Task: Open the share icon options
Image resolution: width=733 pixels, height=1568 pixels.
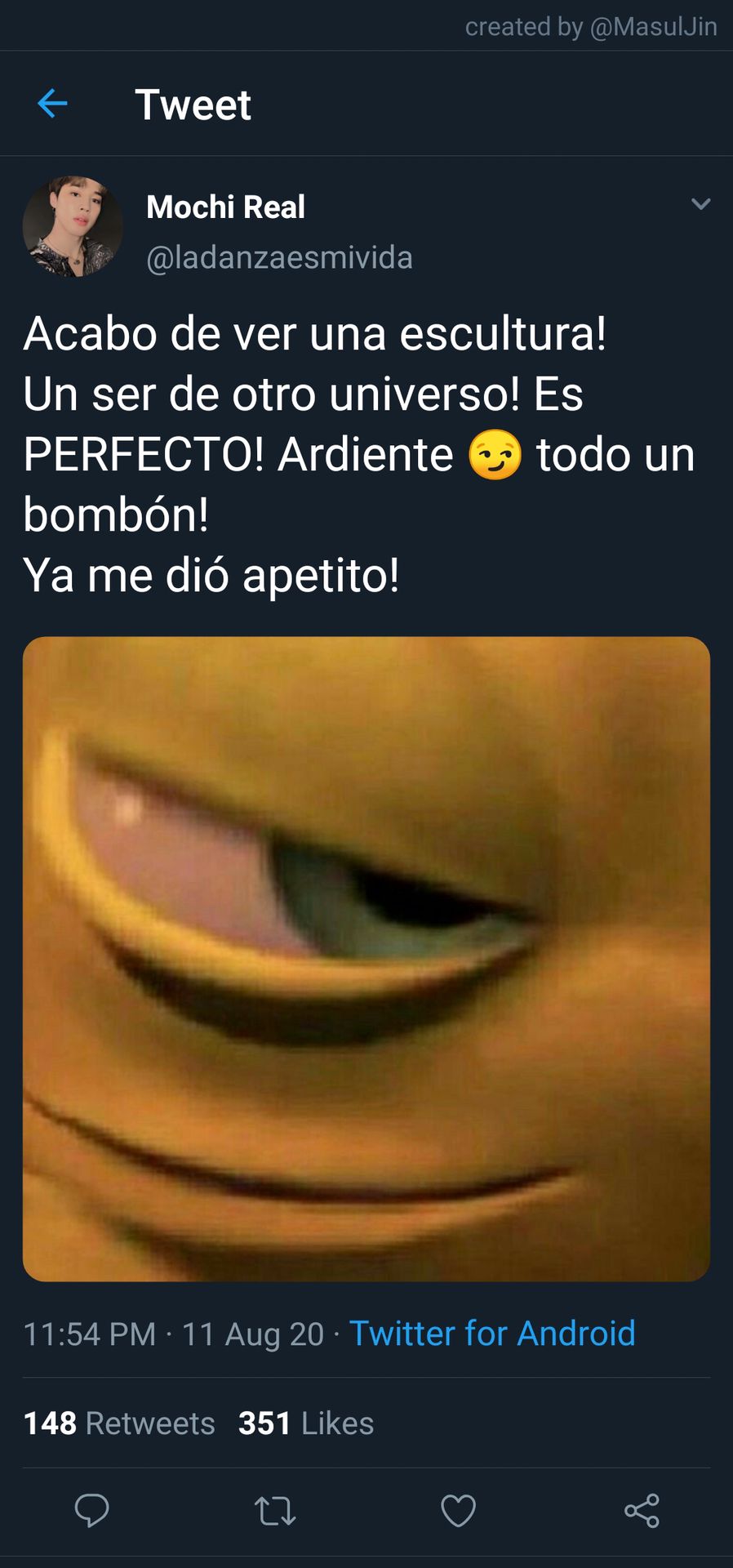Action: (x=642, y=1511)
